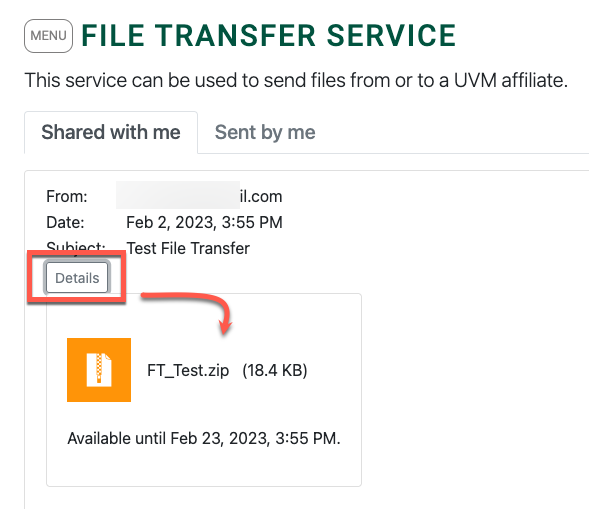Screen dimensions: 589x509
Task: Download the FT_Test.zip file name
Action: (x=188, y=370)
